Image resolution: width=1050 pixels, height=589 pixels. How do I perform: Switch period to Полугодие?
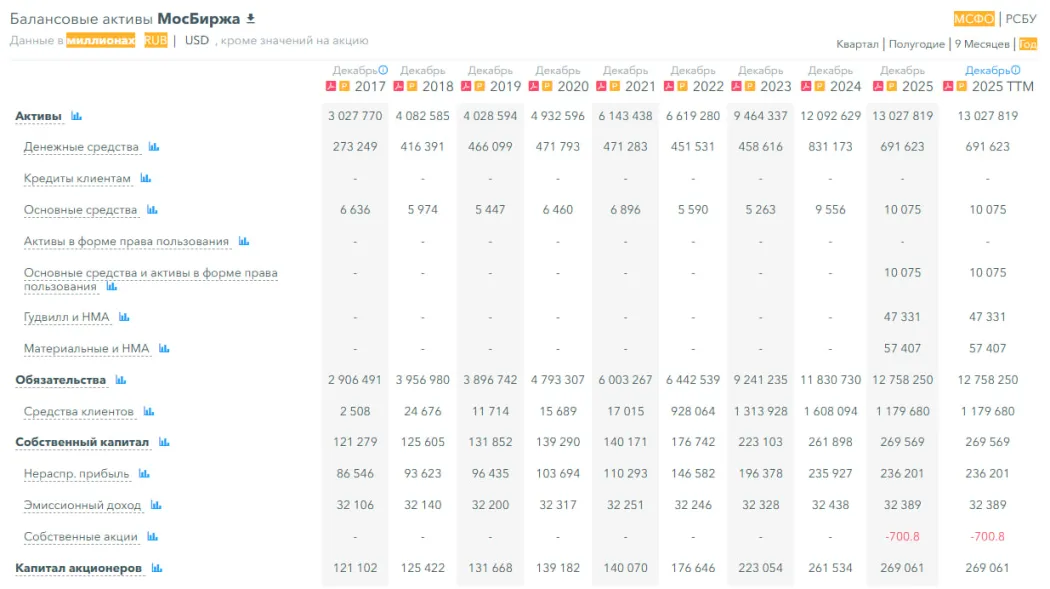(x=916, y=44)
